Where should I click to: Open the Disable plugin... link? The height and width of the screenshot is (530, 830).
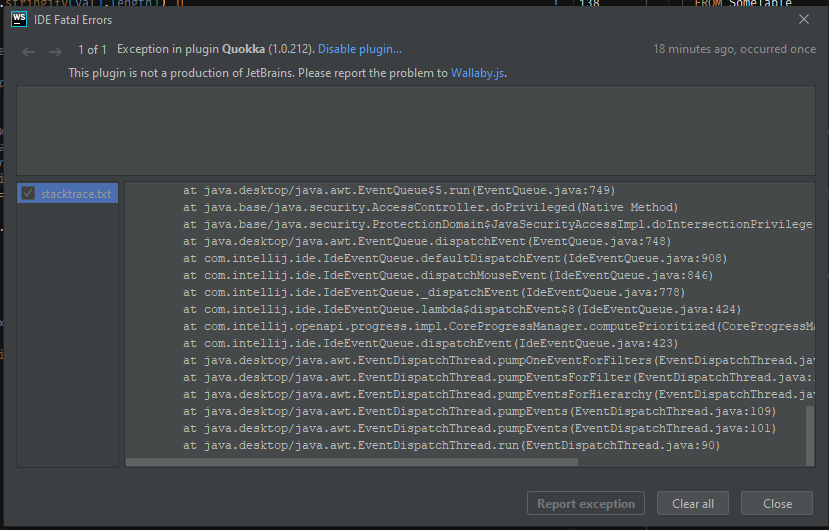tap(359, 49)
